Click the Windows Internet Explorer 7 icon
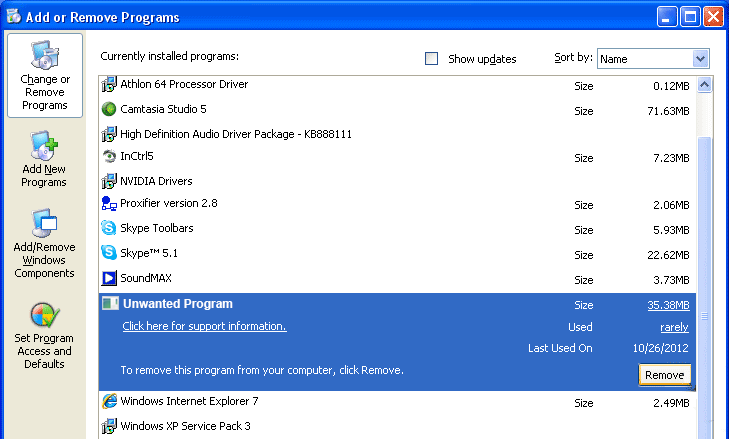Screen dimensions: 729x439 point(109,401)
